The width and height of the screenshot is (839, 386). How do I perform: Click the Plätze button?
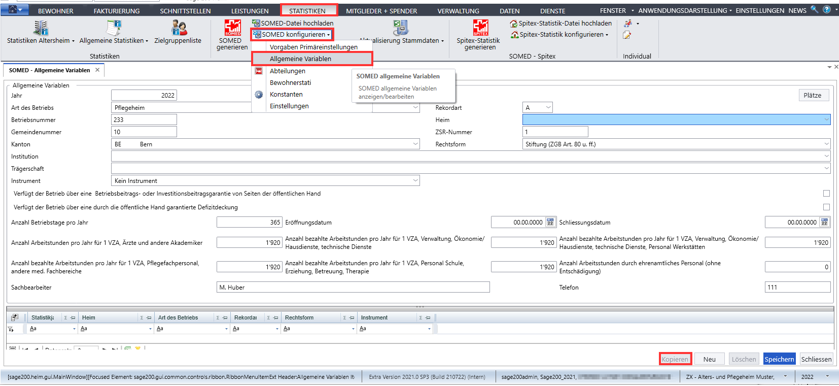(812, 95)
